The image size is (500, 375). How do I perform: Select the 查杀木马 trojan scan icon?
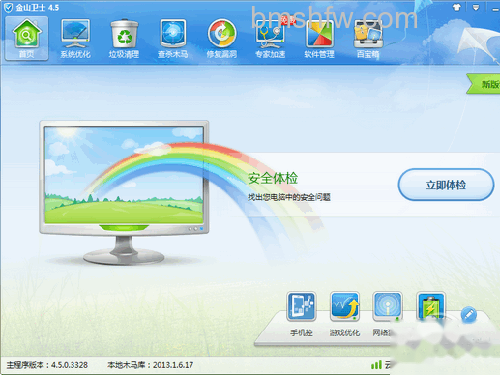coord(173,38)
